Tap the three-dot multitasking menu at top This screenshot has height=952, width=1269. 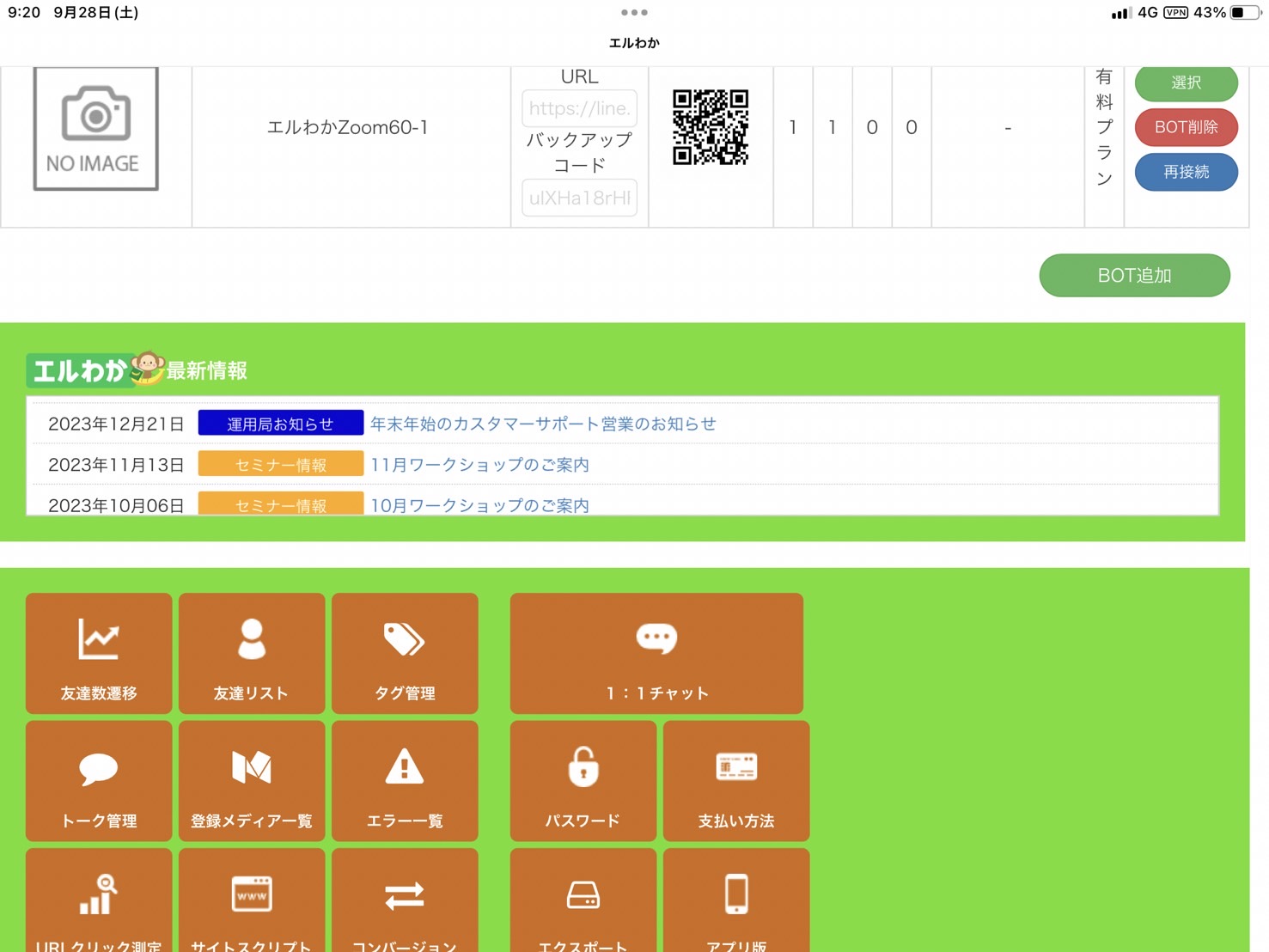tap(634, 12)
